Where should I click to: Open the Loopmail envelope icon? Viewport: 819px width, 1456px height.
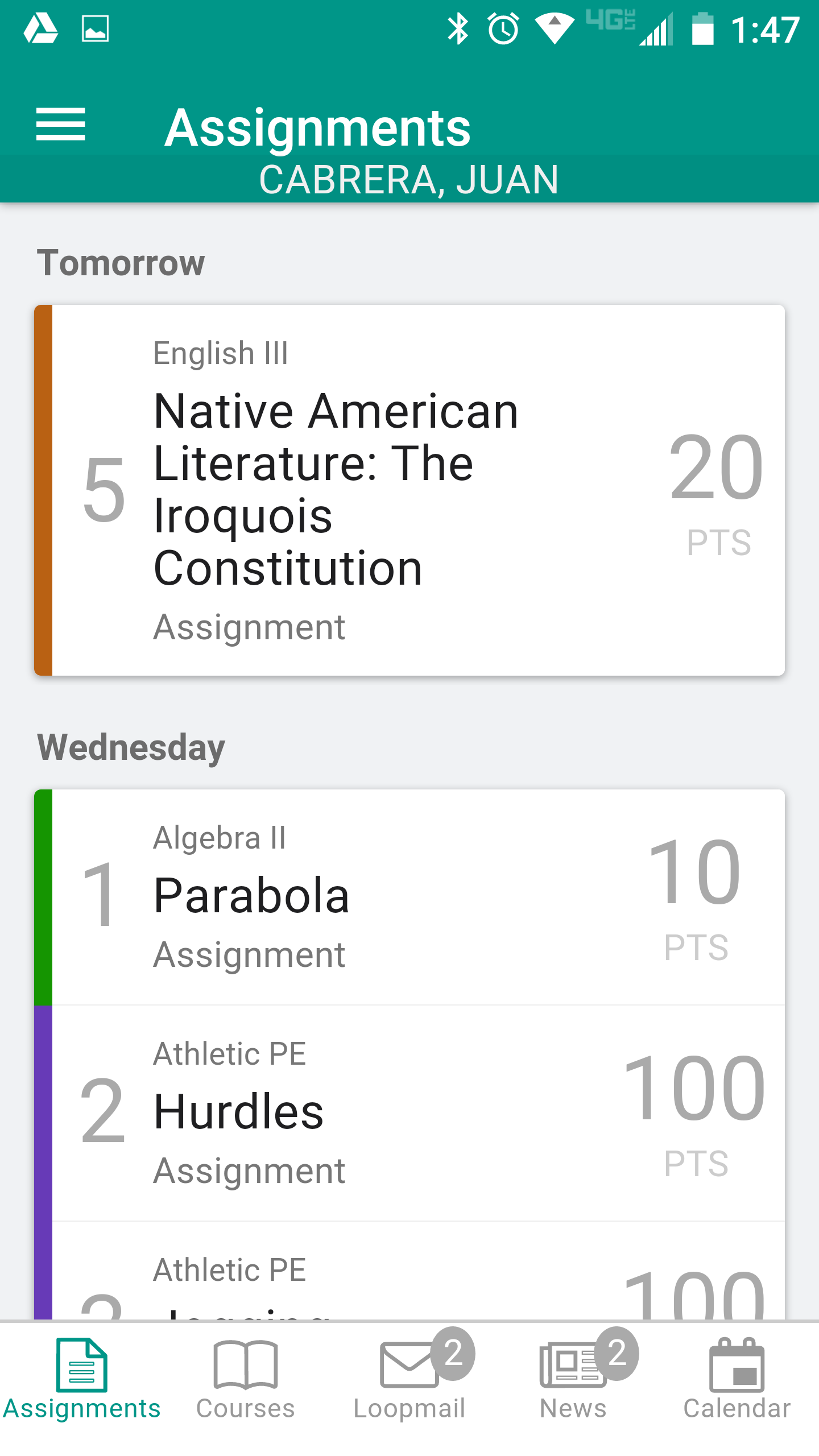click(x=408, y=1365)
